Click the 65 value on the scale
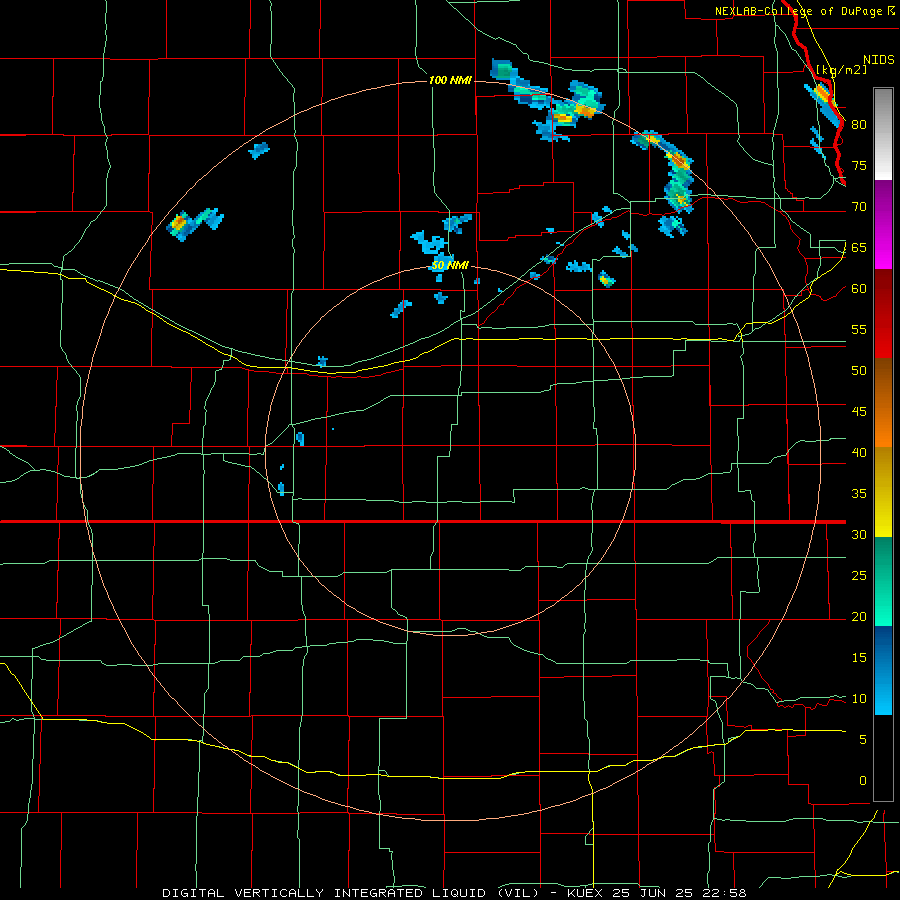 (859, 247)
